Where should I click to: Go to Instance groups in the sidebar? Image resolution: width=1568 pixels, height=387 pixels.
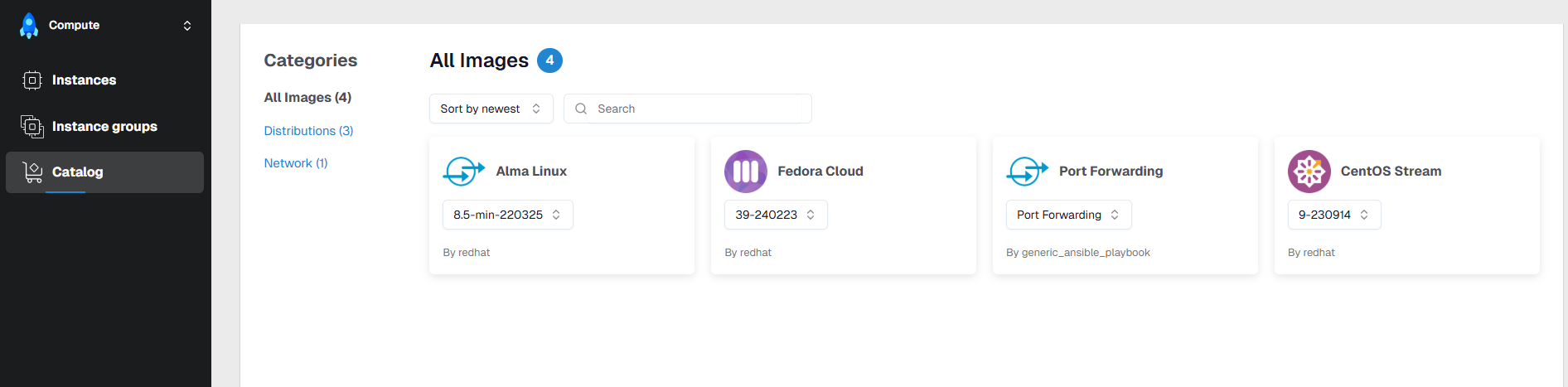pyautogui.click(x=104, y=127)
